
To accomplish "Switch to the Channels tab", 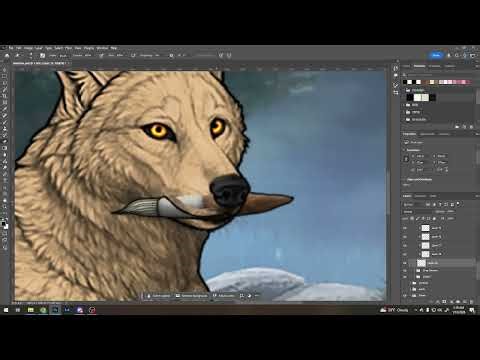I will (421, 196).
